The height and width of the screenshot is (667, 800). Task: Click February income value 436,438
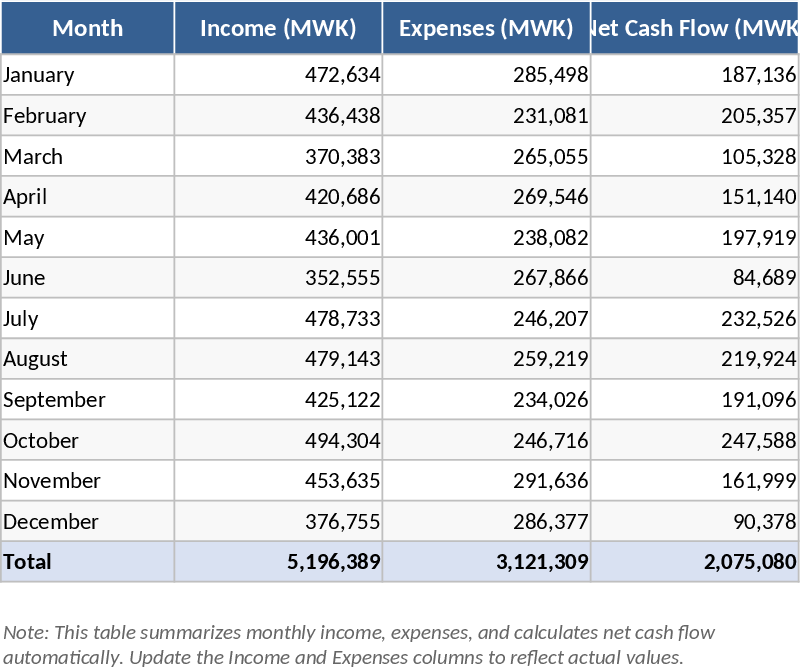point(342,116)
